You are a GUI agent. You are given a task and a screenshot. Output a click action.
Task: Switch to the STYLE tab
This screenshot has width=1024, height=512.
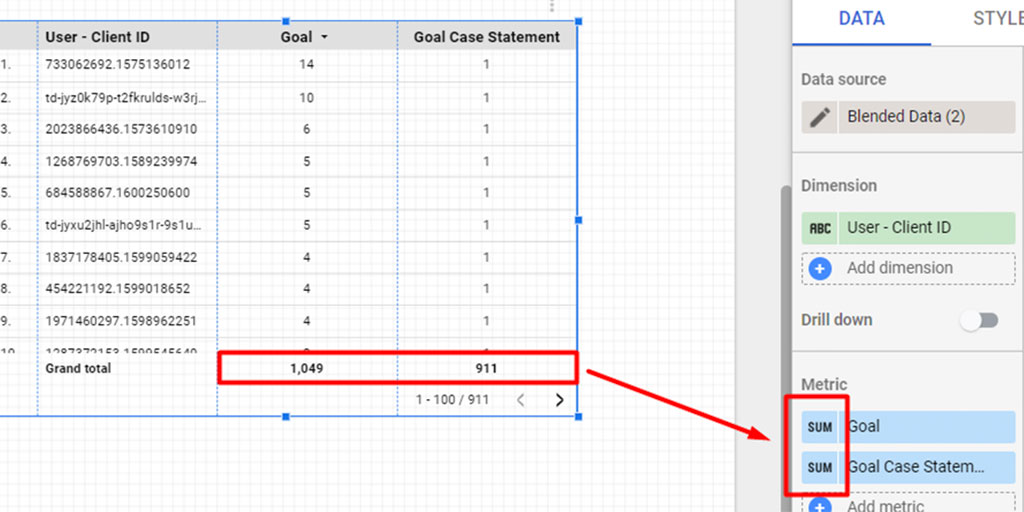tap(995, 19)
